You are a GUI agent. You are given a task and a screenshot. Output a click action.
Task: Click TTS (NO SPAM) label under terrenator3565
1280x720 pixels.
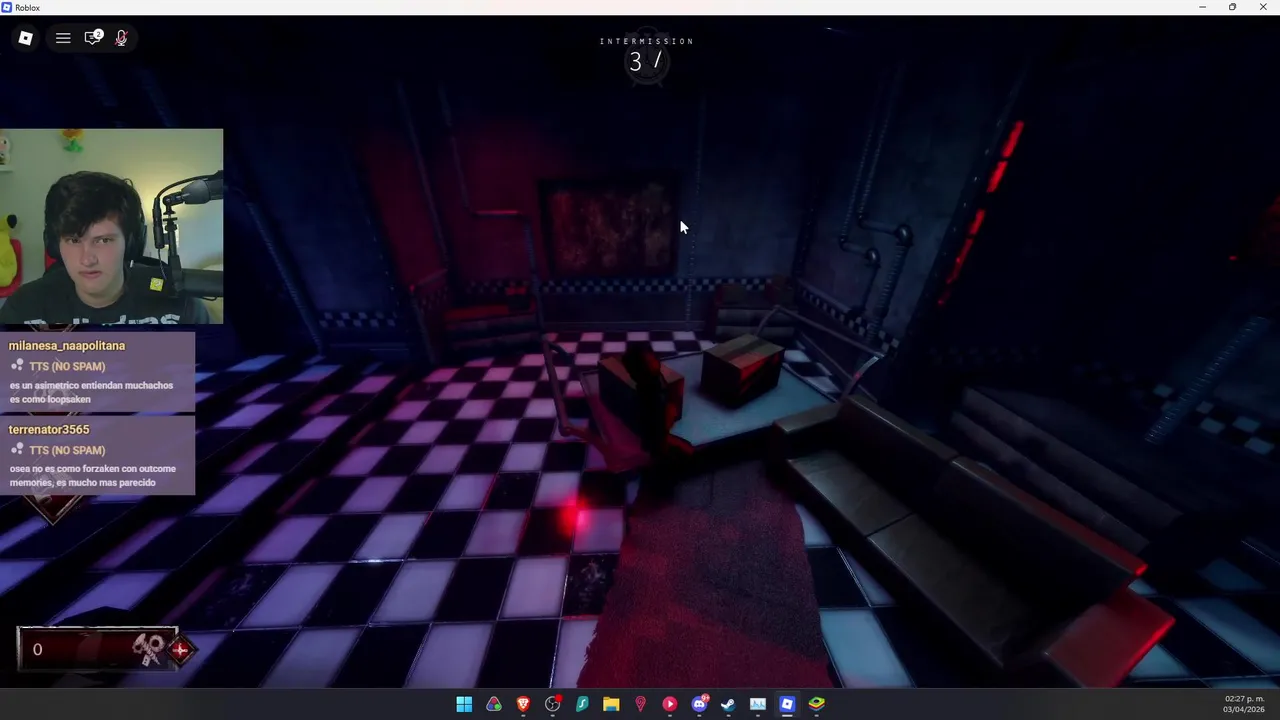pyautogui.click(x=67, y=450)
